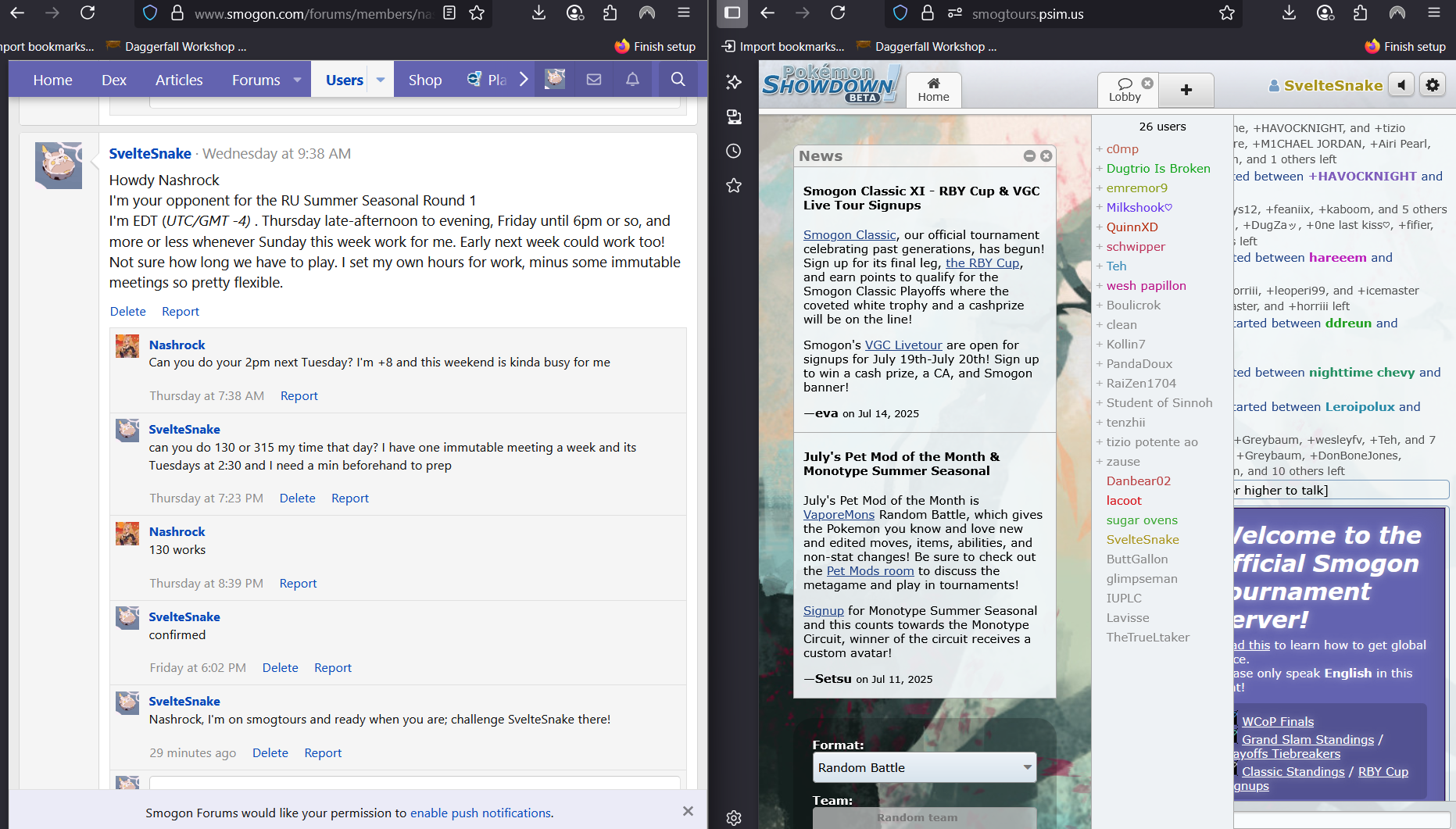Show more nav items with right chevron

(x=524, y=80)
